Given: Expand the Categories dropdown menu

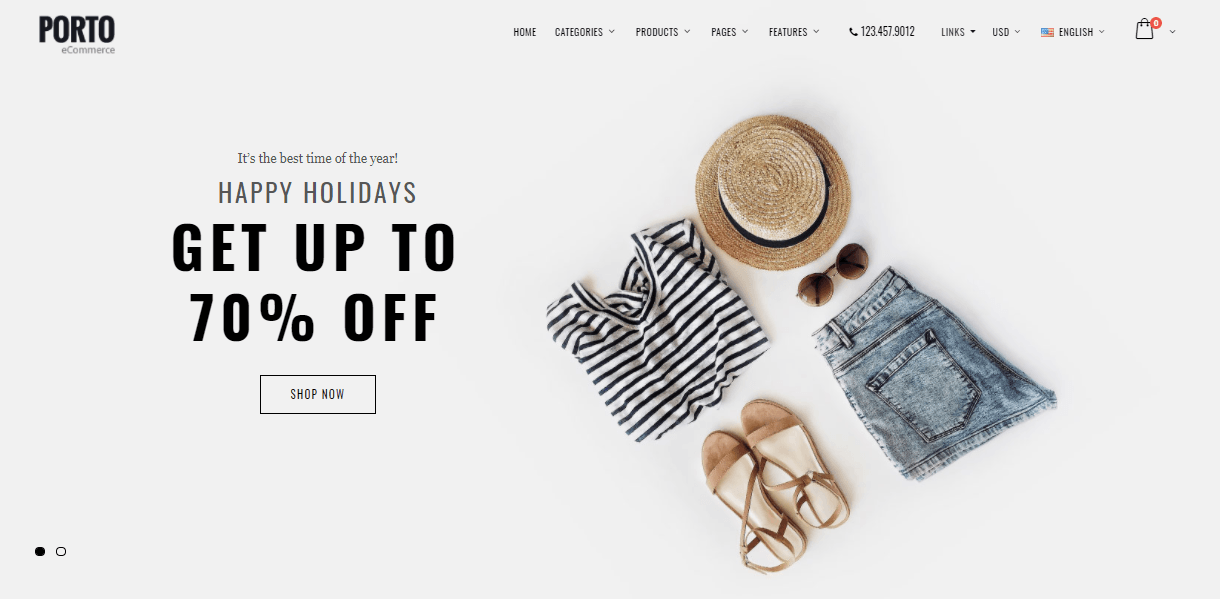Looking at the screenshot, I should pyautogui.click(x=585, y=32).
